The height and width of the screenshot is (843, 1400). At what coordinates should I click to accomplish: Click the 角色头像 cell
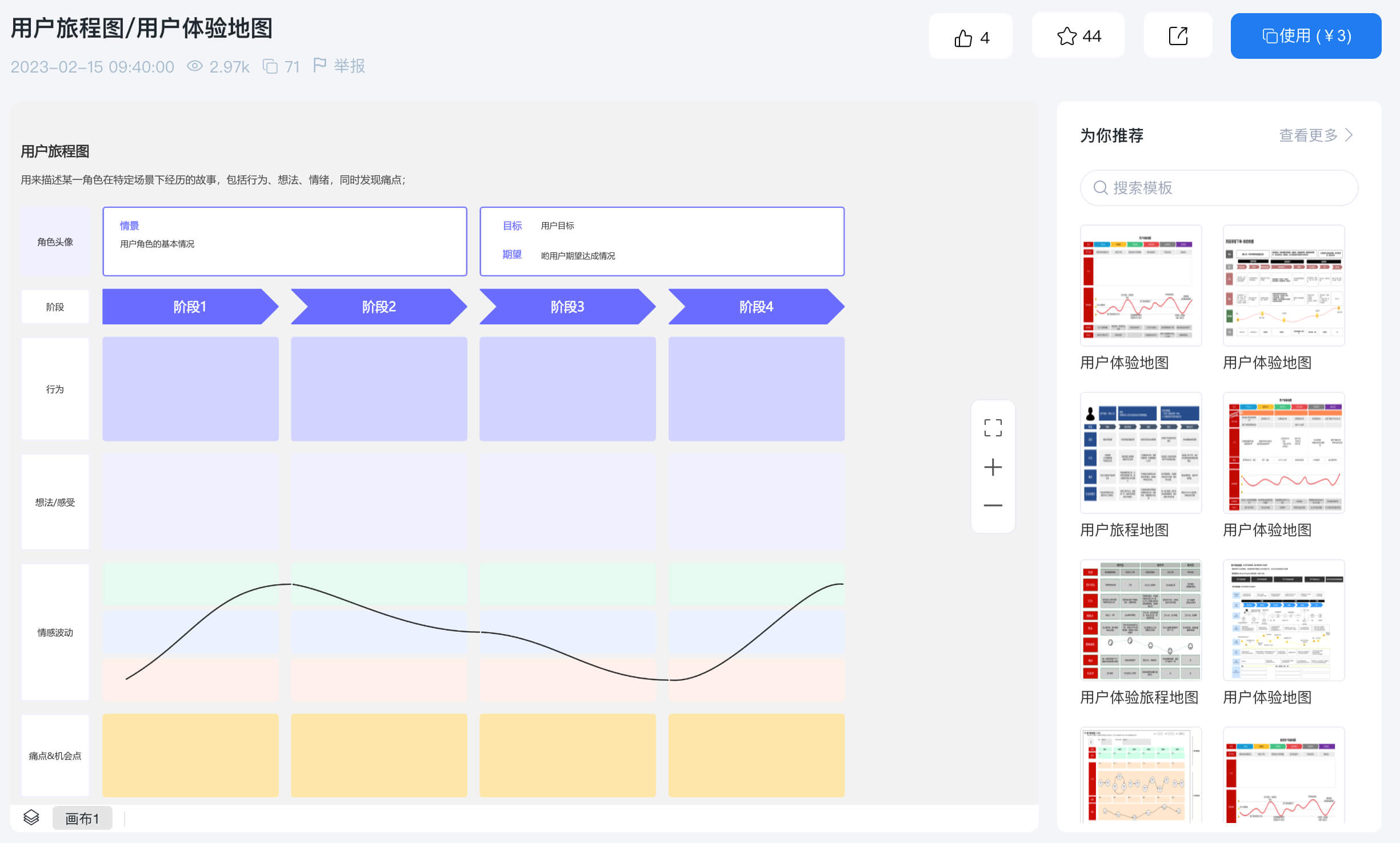pos(55,242)
